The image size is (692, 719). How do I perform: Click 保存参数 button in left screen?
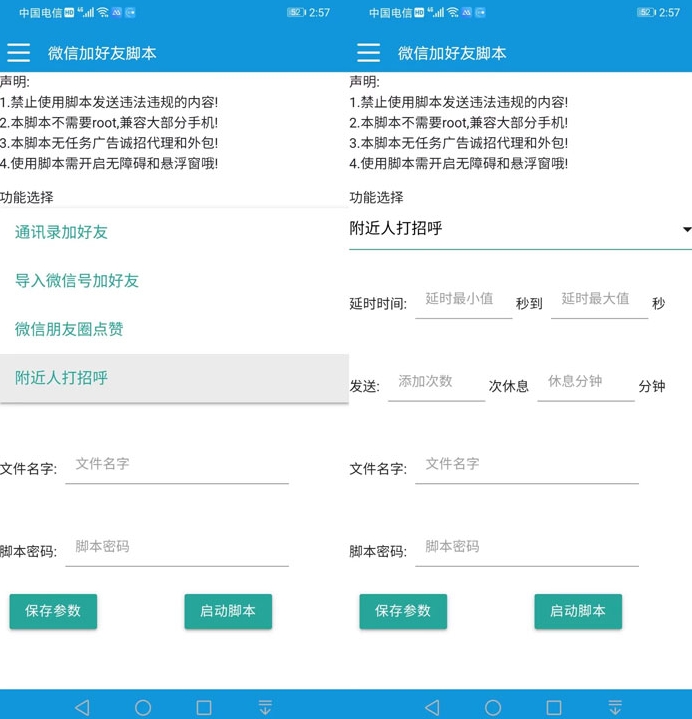click(x=53, y=611)
